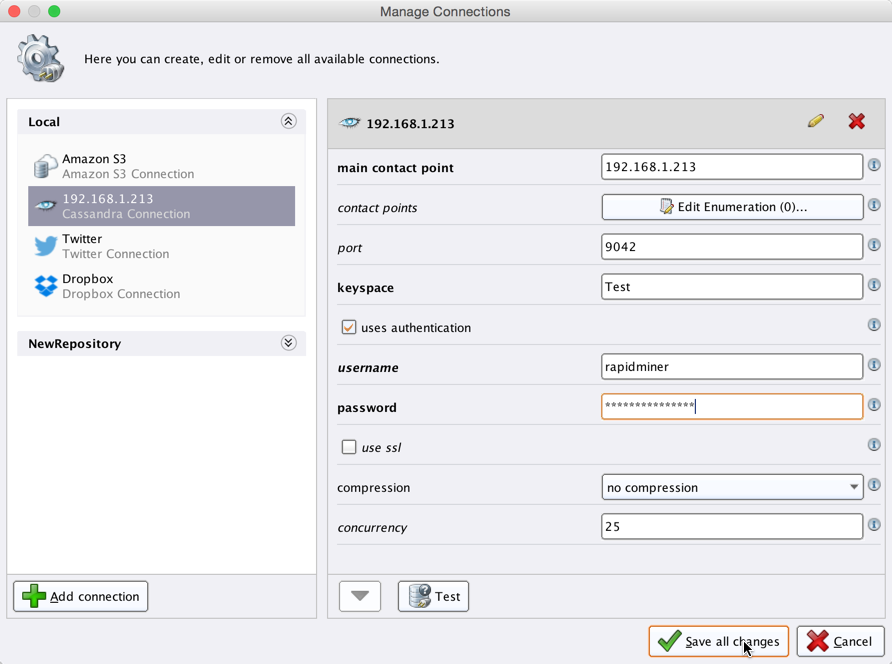Viewport: 892px width, 664px height.
Task: Open the compression dropdown
Action: (x=731, y=487)
